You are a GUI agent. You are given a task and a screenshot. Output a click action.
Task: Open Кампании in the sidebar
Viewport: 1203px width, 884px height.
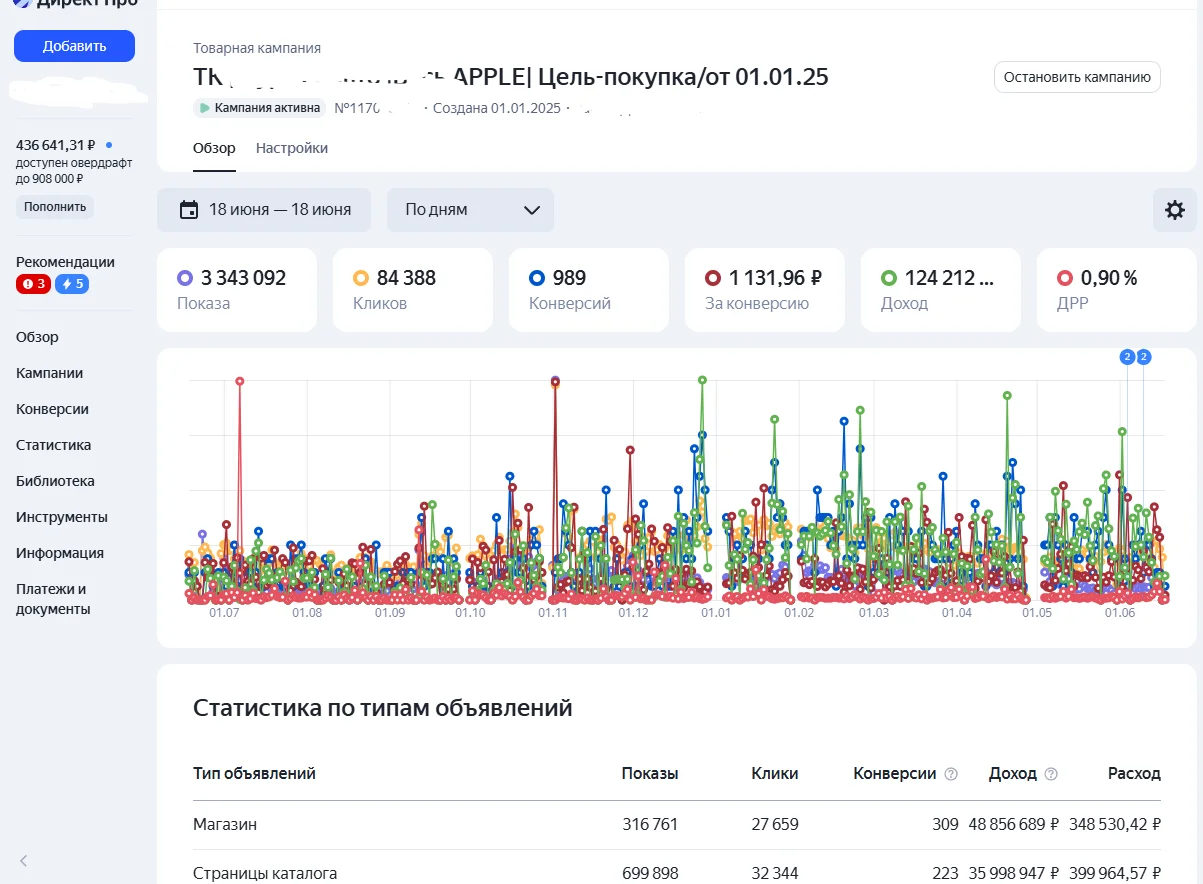(49, 373)
